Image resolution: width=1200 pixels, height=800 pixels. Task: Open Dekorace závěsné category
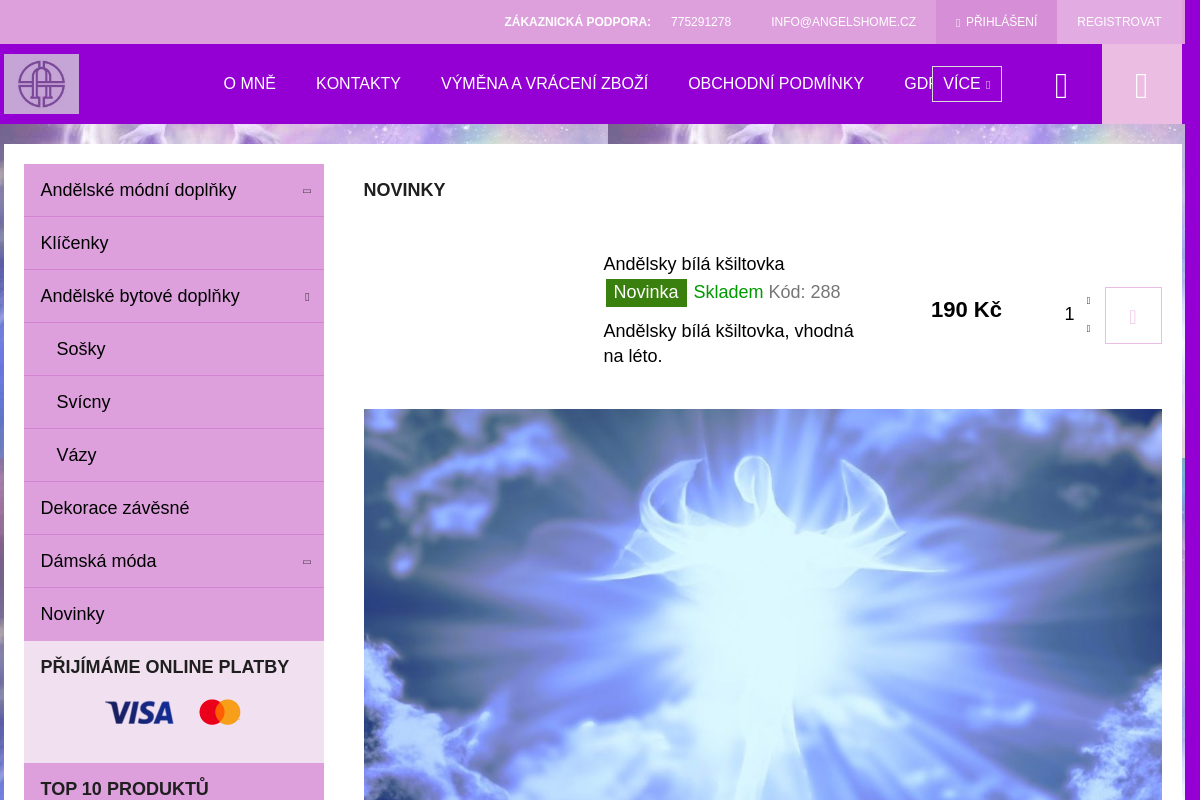pyautogui.click(x=174, y=508)
